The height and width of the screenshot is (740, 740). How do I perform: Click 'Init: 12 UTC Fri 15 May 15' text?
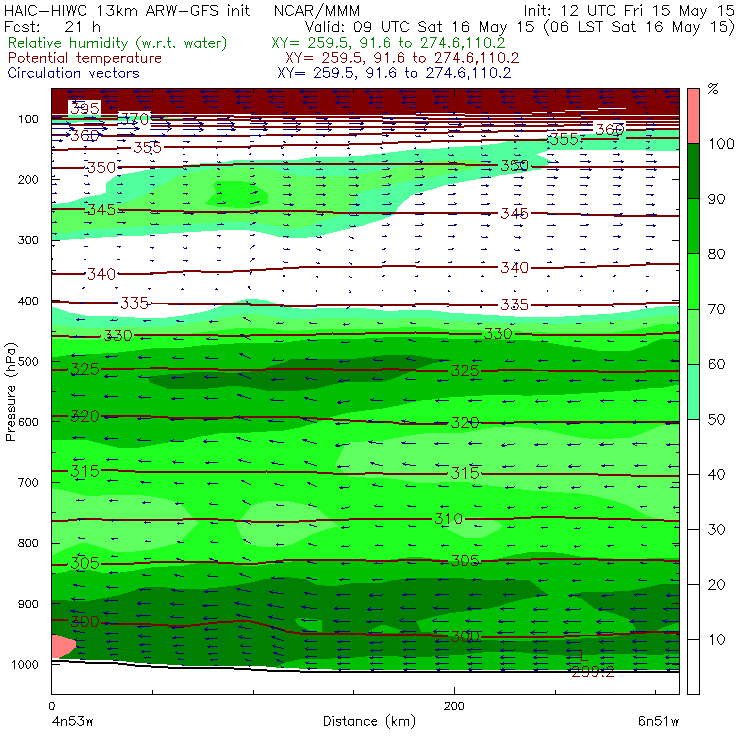point(629,10)
